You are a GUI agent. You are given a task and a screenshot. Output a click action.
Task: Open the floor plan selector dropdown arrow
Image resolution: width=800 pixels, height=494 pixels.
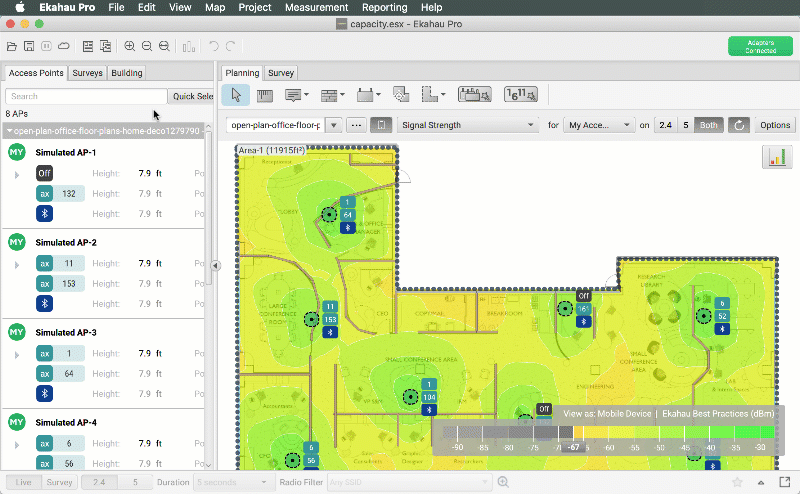[x=334, y=125]
